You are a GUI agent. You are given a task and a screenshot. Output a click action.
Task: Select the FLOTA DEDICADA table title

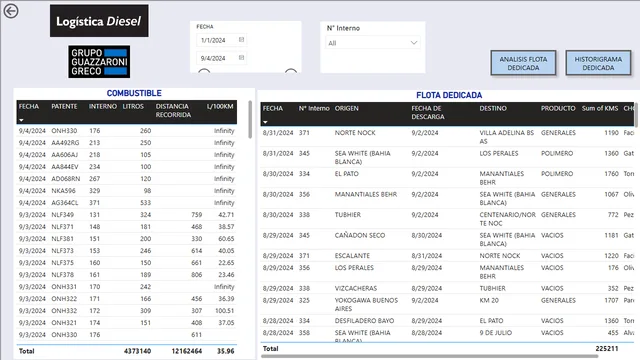pos(449,95)
